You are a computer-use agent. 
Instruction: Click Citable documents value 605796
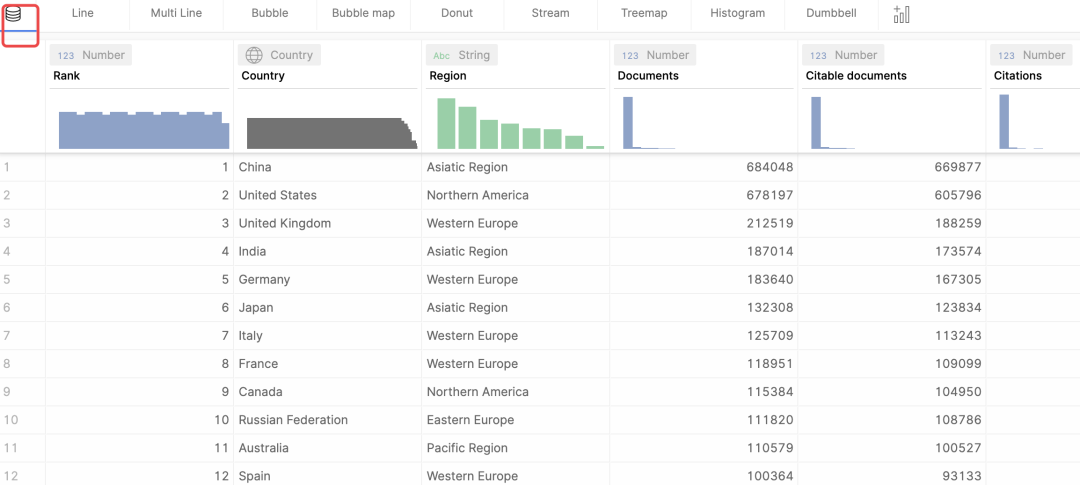tap(958, 195)
